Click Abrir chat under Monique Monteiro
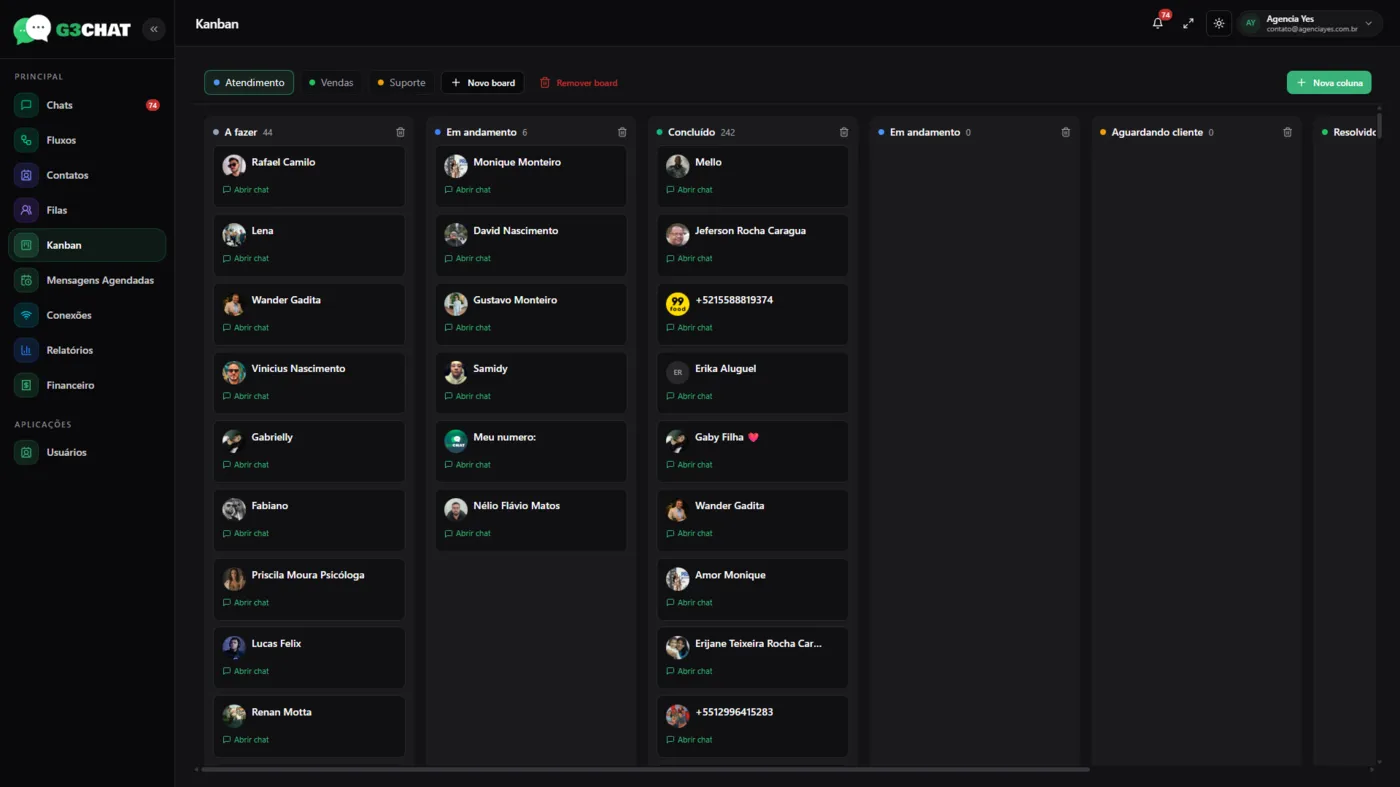Screen dimensions: 1400x787 (x=467, y=189)
